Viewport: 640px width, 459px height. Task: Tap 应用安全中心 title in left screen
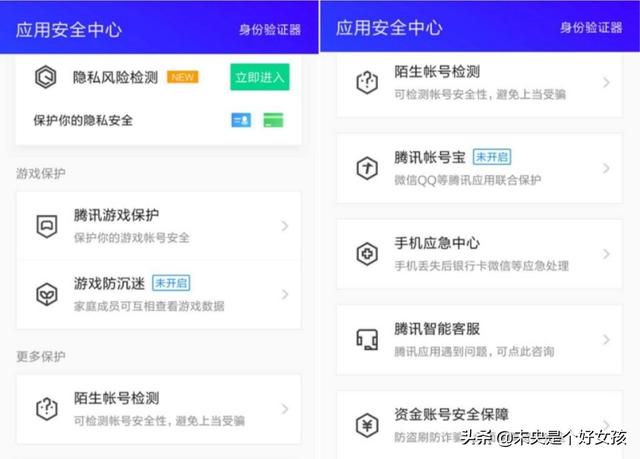coord(69,30)
